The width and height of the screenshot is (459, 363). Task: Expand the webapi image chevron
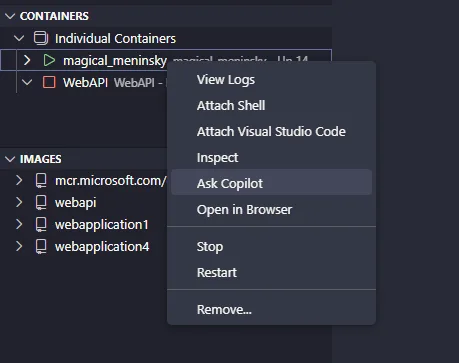pyautogui.click(x=19, y=202)
